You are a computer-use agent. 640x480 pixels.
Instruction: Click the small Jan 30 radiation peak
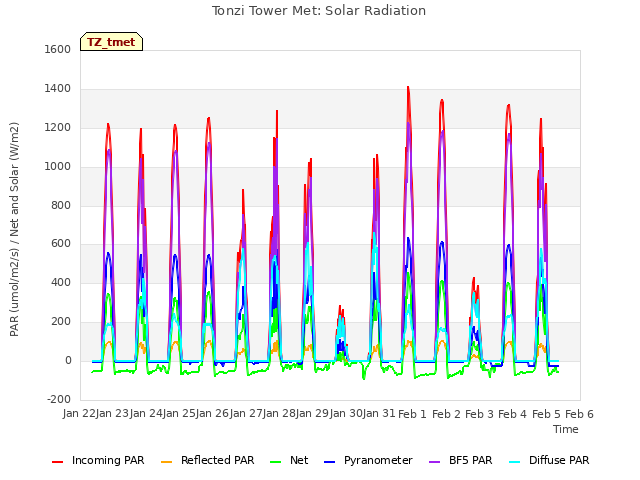point(340,307)
